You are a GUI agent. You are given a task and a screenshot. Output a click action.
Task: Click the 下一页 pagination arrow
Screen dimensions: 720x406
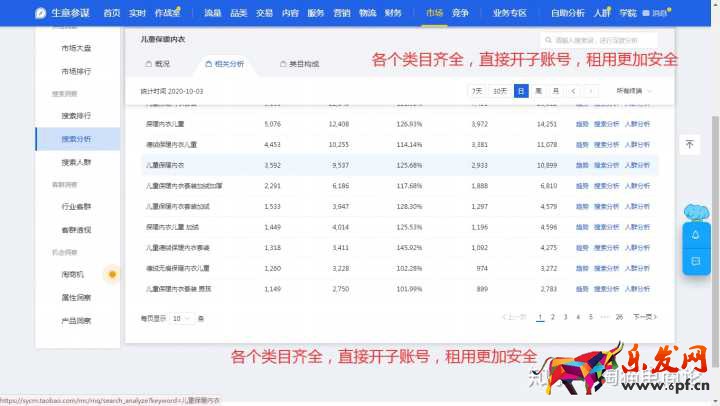(645, 317)
